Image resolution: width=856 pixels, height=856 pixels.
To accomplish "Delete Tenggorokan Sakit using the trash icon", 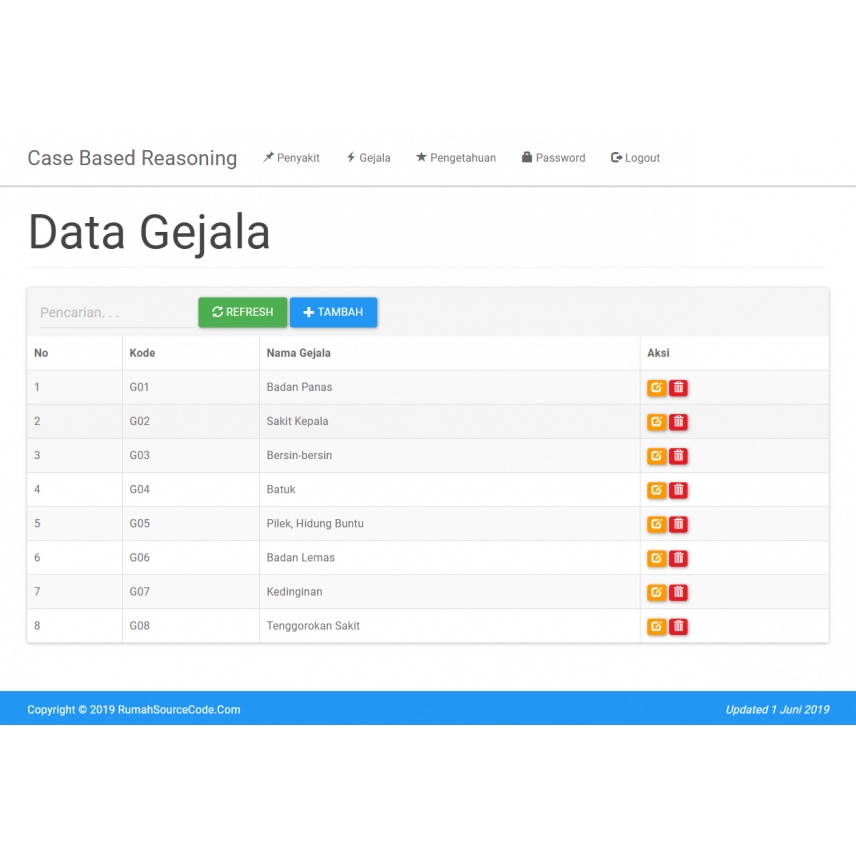I will (x=678, y=626).
